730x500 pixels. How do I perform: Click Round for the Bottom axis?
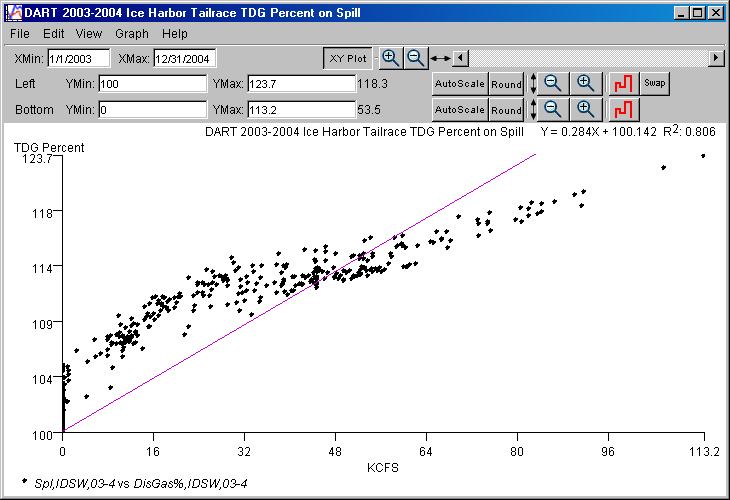(507, 110)
